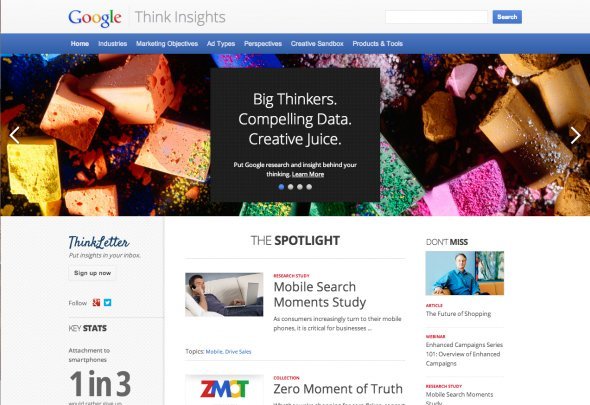Open Mobile Search Moments Study headline
590x405 pixels.
pyautogui.click(x=319, y=294)
